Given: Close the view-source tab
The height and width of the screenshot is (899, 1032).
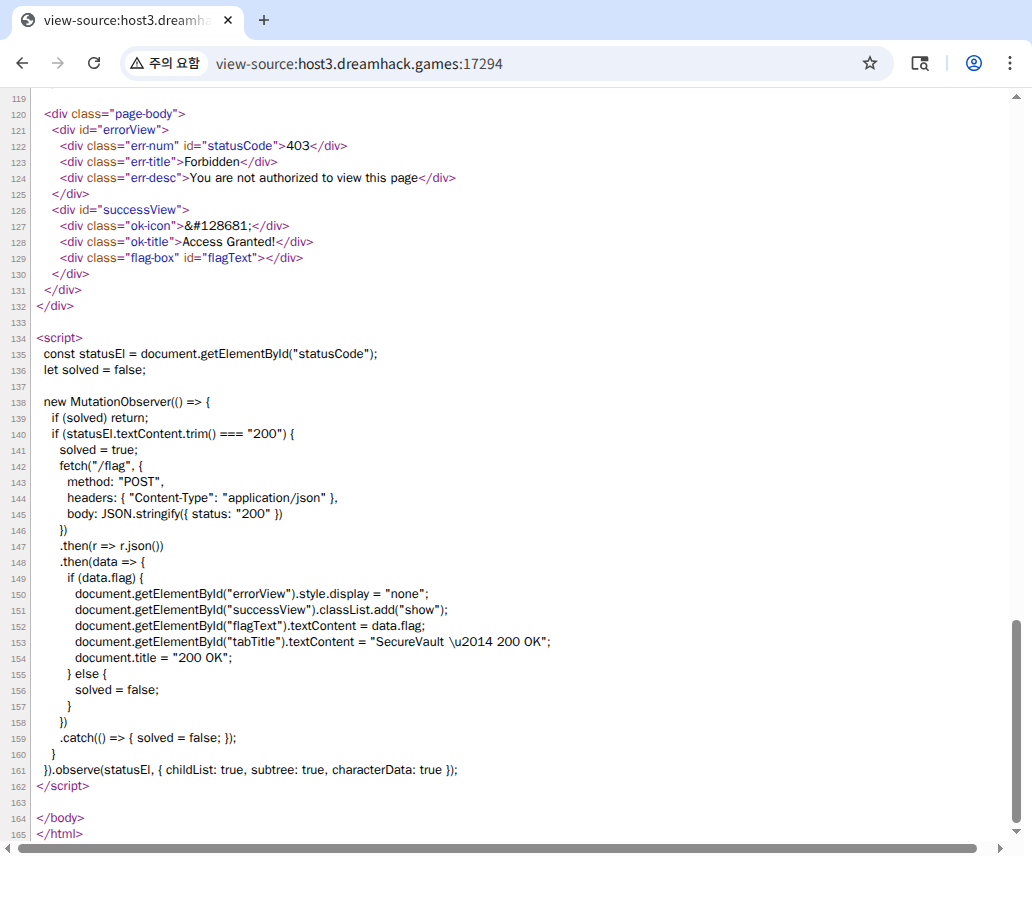Looking at the screenshot, I should [x=228, y=20].
